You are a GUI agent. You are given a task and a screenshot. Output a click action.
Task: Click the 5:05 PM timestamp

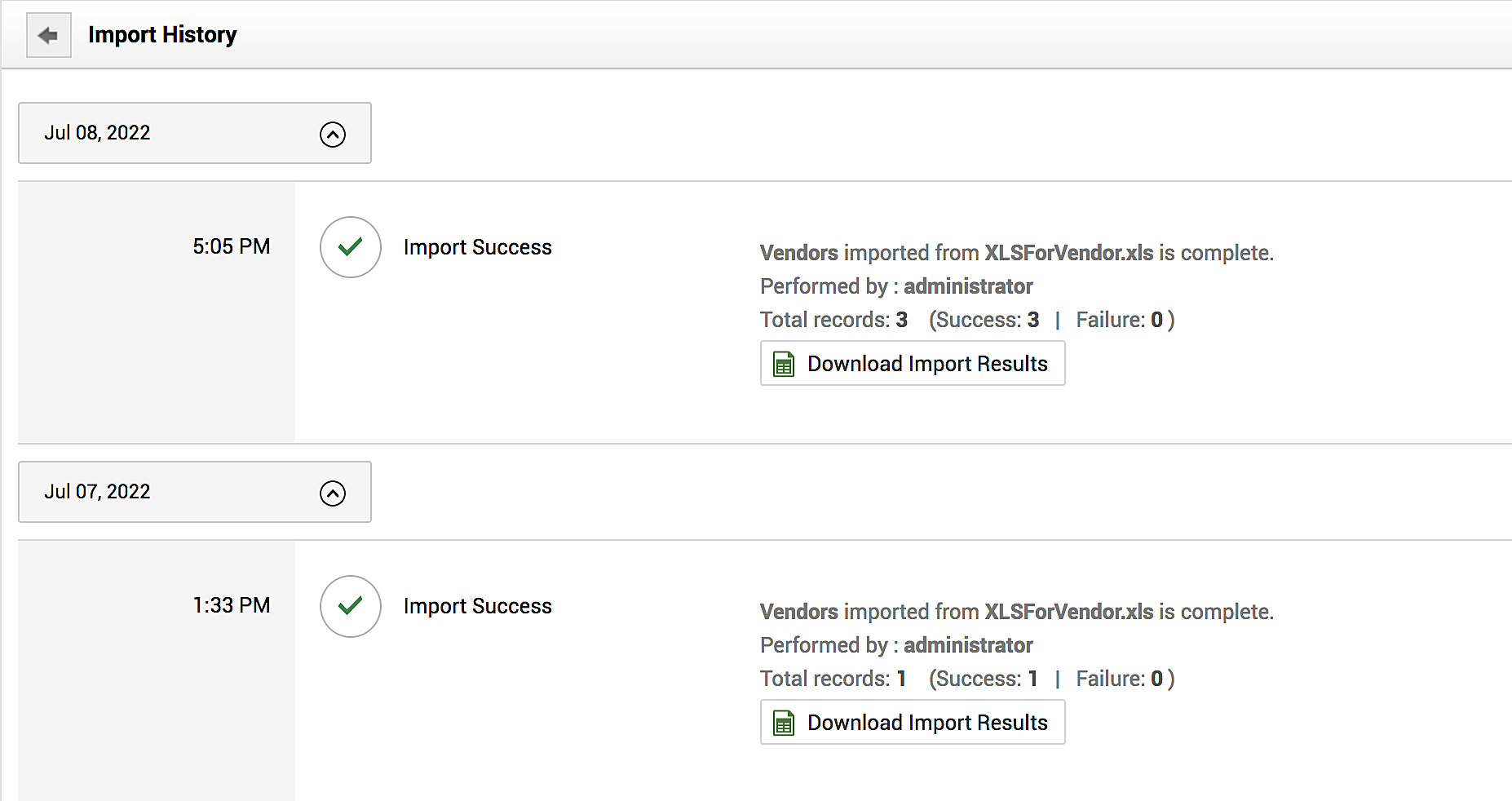[231, 246]
